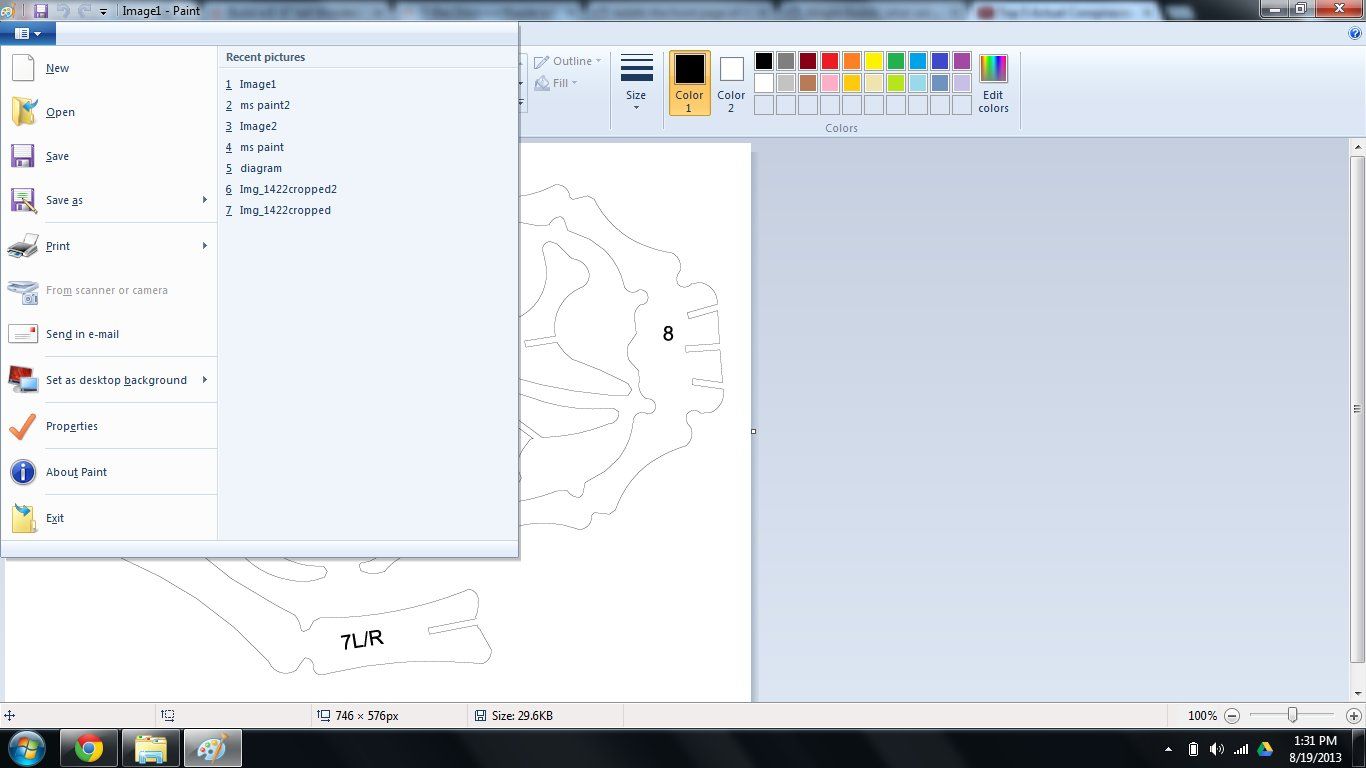Open the Windows Start menu
This screenshot has height=768, width=1366.
27,748
